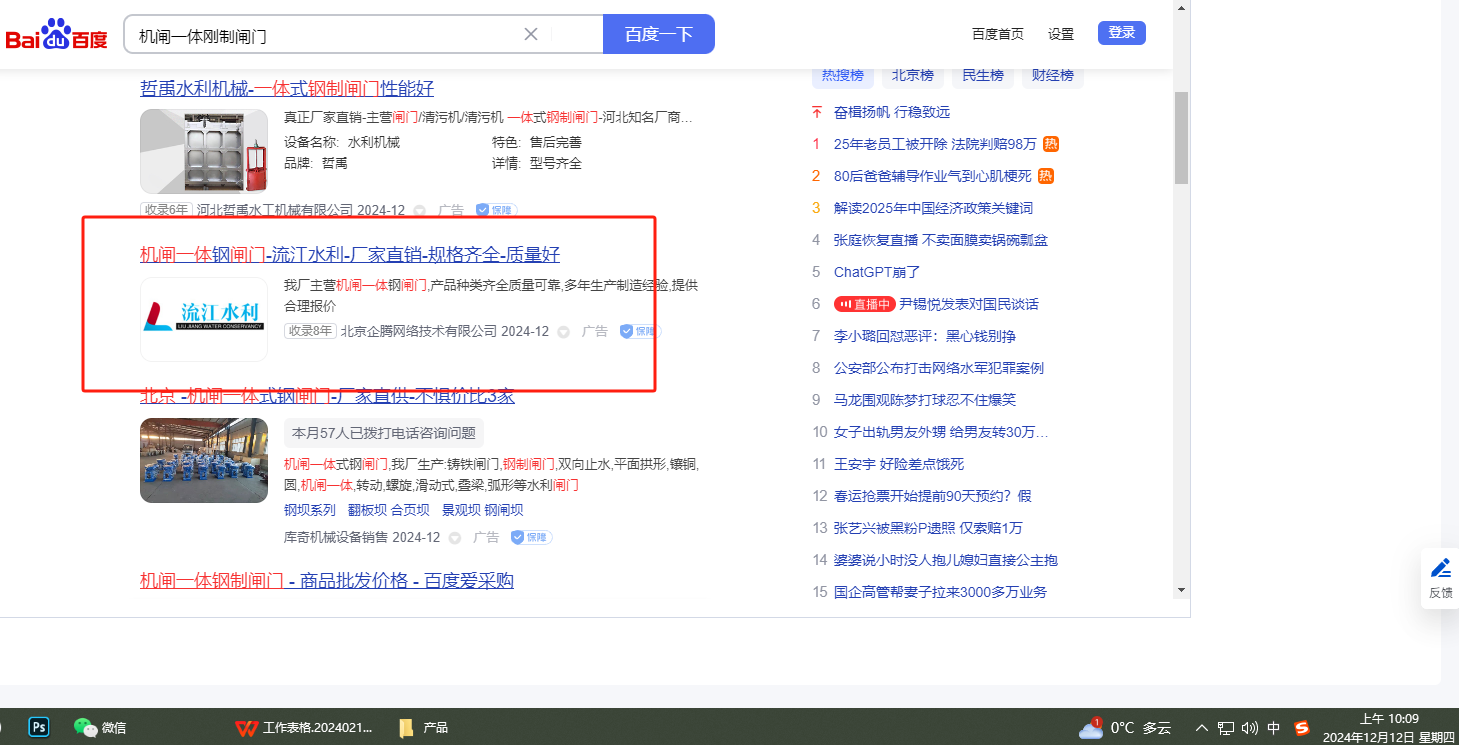The image size is (1459, 745).
Task: Switch to the 财经榜 tab
Action: point(1052,76)
